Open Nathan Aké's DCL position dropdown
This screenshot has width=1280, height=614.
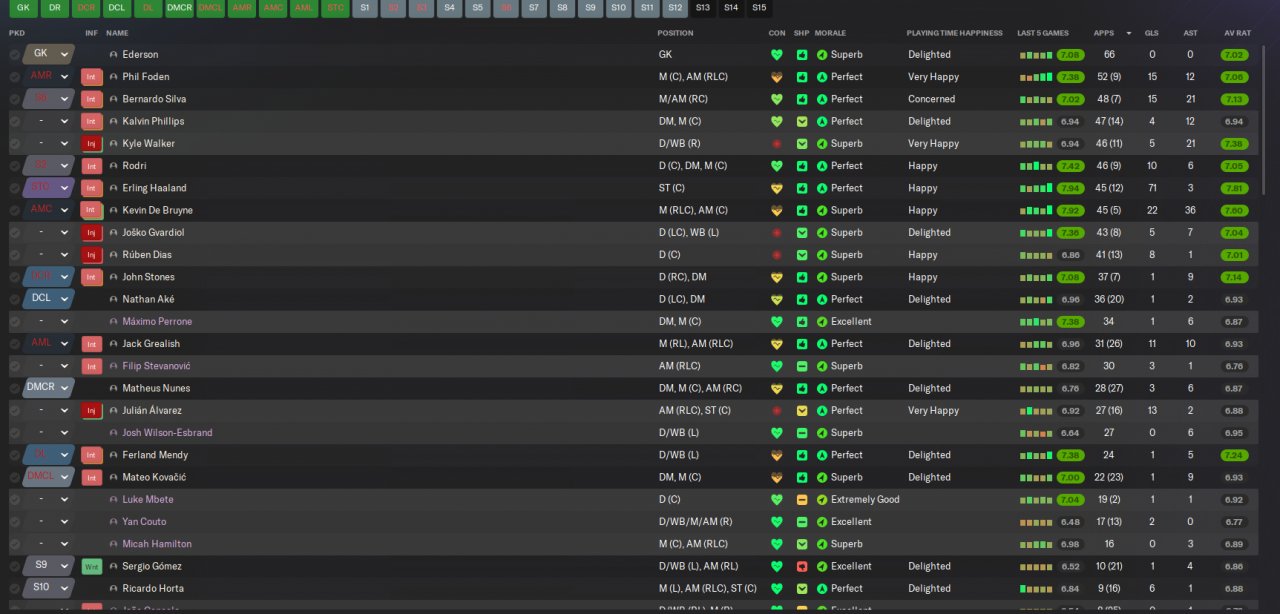click(48, 298)
